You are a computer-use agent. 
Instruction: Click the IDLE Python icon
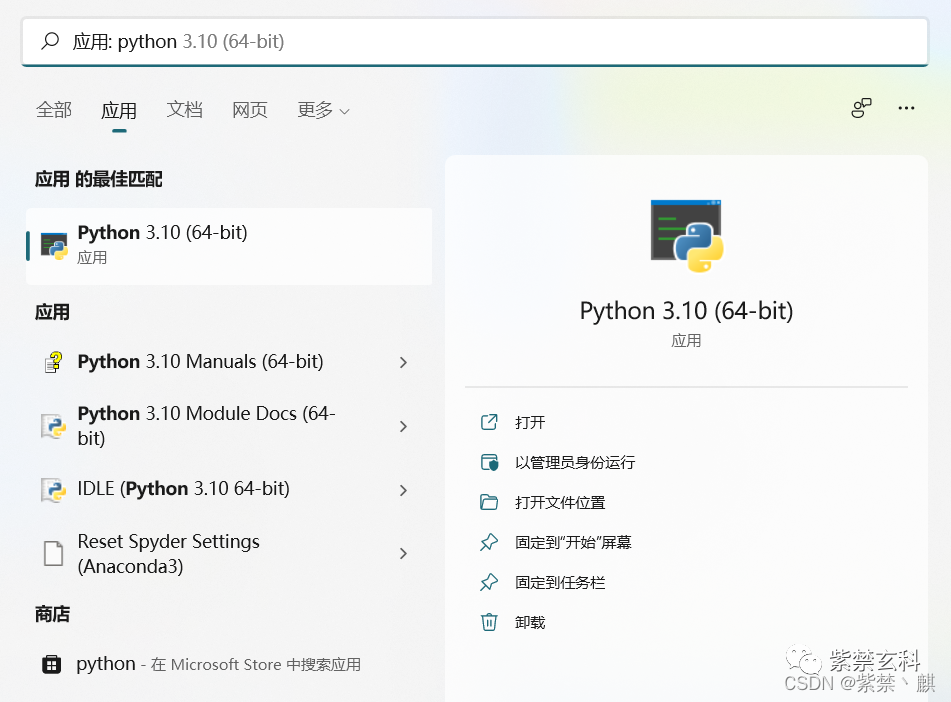coord(53,490)
